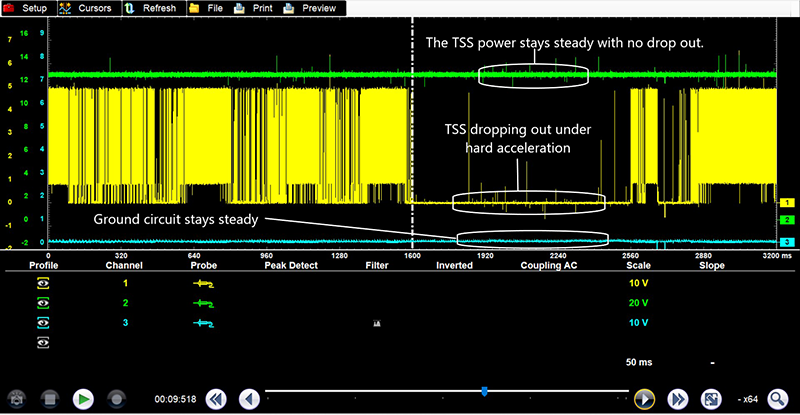Select the yellow Channel 1 probe icon
Image resolution: width=800 pixels, height=415 pixels.
pos(204,283)
